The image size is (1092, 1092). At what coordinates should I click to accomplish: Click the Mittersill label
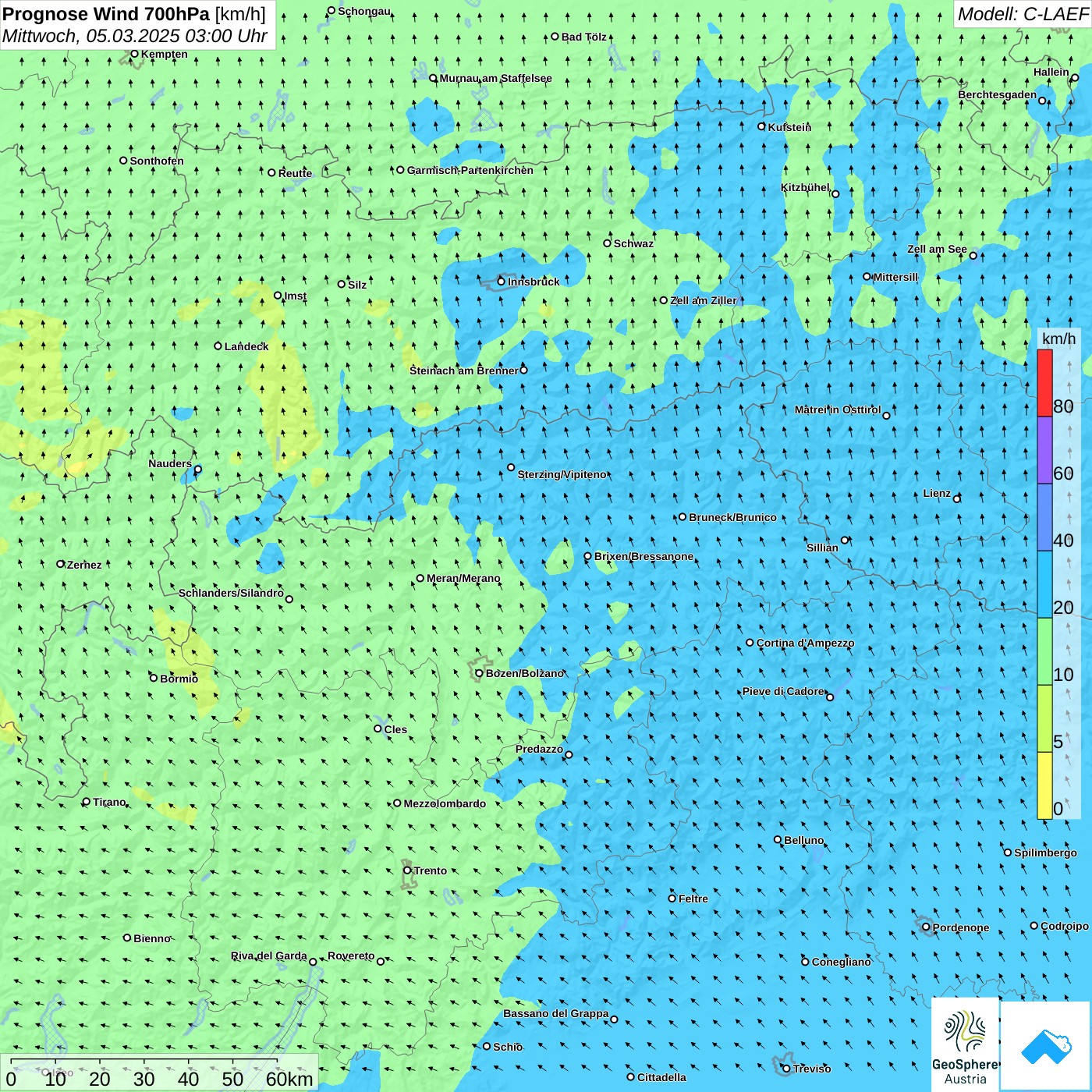click(x=895, y=277)
